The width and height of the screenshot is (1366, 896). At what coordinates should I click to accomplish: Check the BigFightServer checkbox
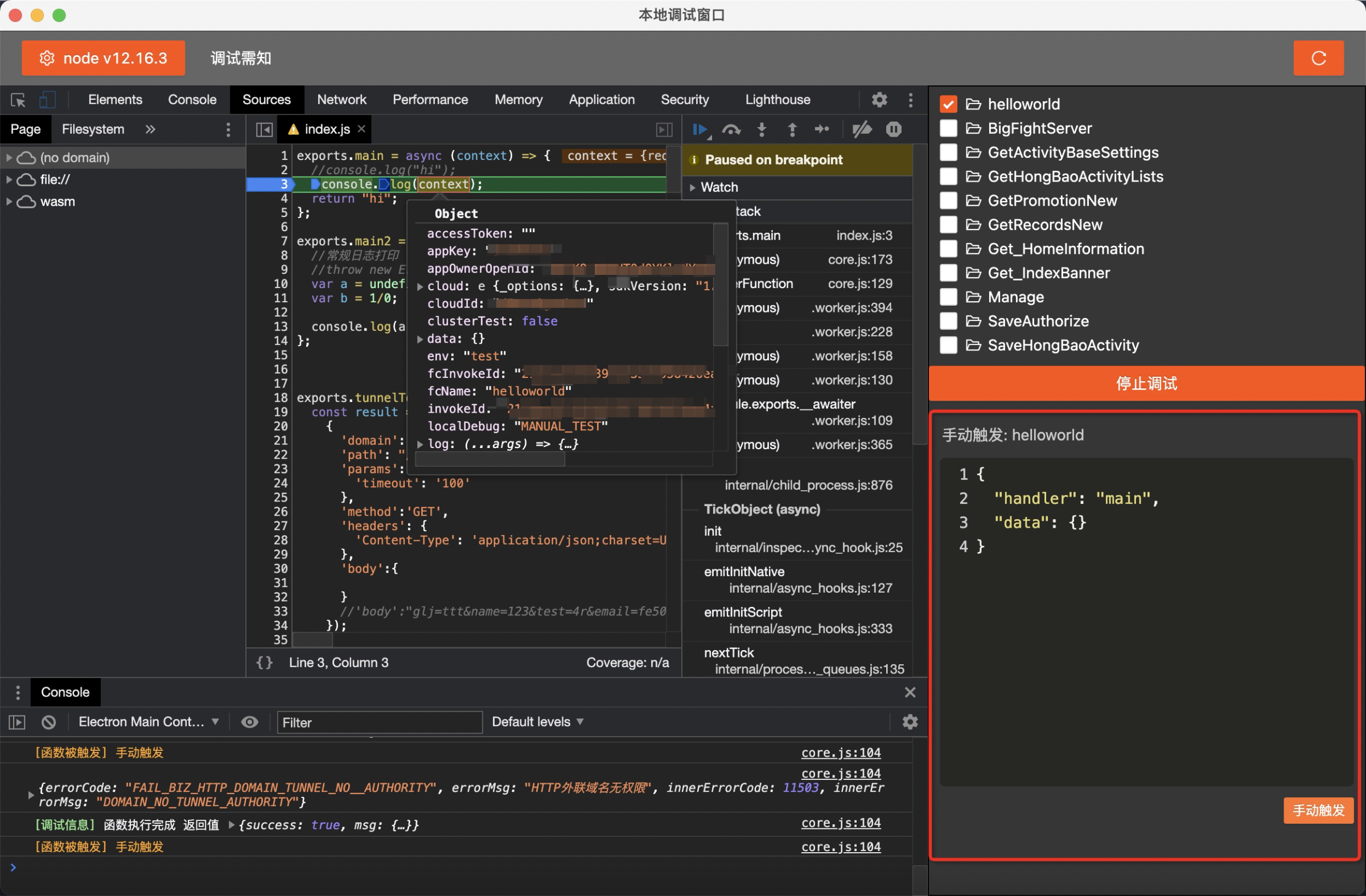click(948, 128)
